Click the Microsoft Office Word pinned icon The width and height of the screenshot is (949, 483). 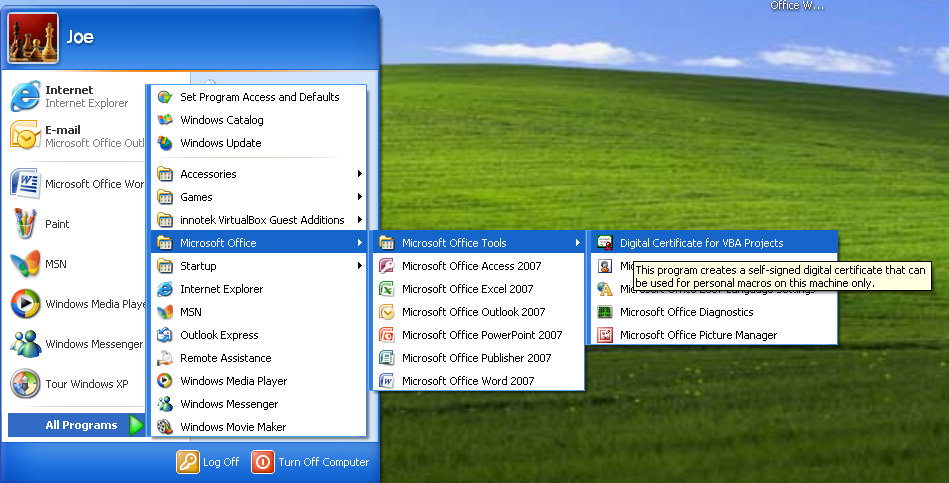tap(25, 183)
